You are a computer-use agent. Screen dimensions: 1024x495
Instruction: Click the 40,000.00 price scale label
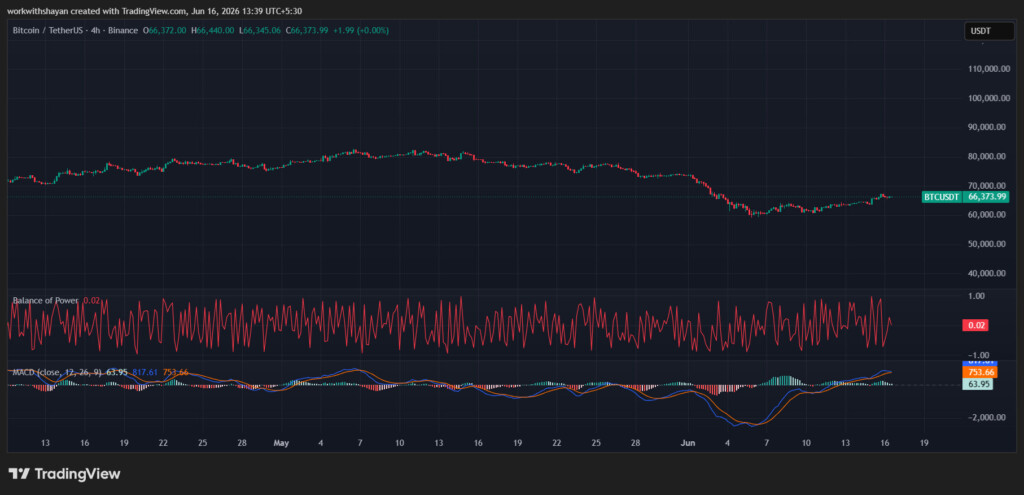coord(989,273)
